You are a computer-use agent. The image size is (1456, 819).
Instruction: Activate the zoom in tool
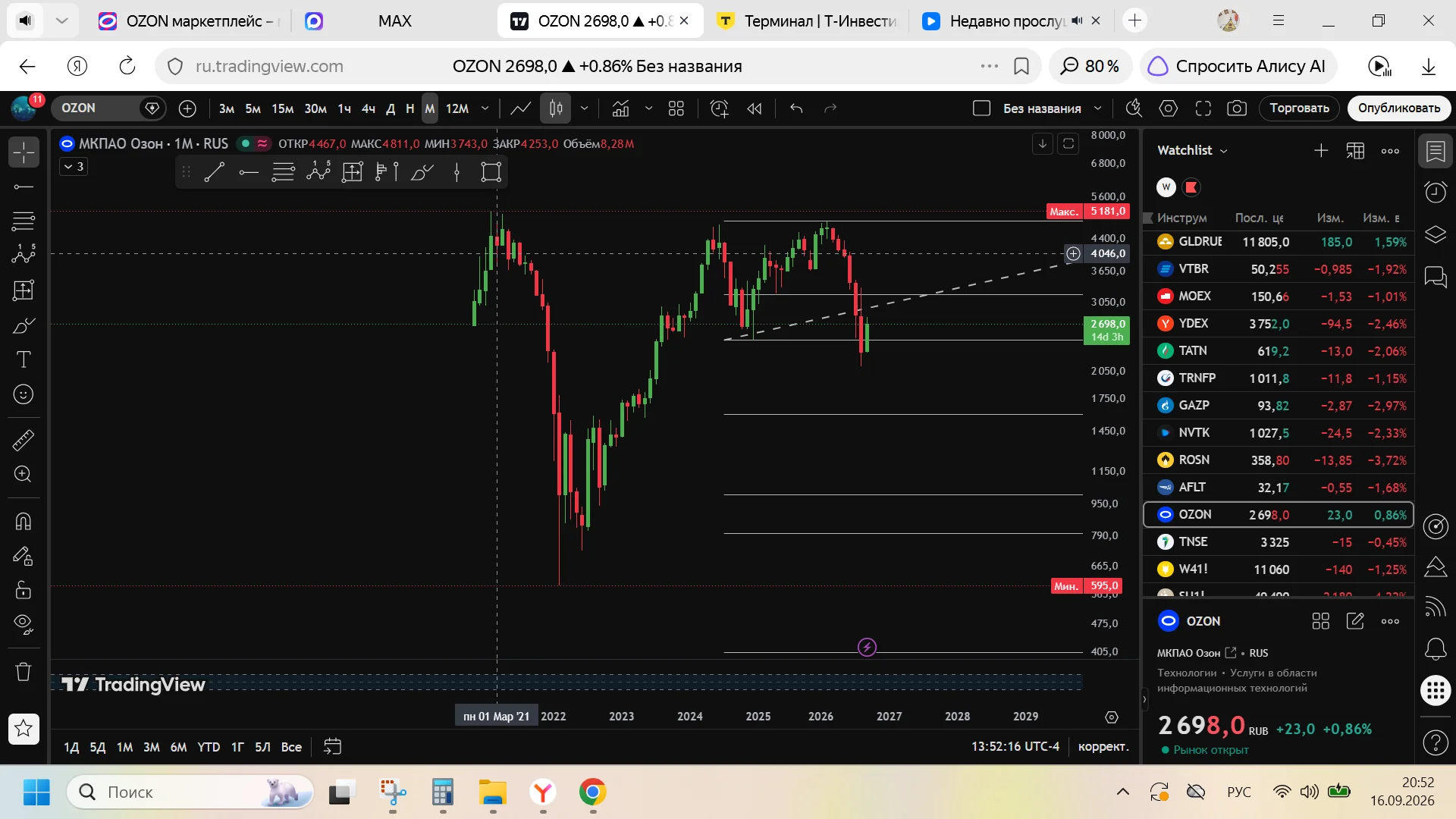coord(24,475)
